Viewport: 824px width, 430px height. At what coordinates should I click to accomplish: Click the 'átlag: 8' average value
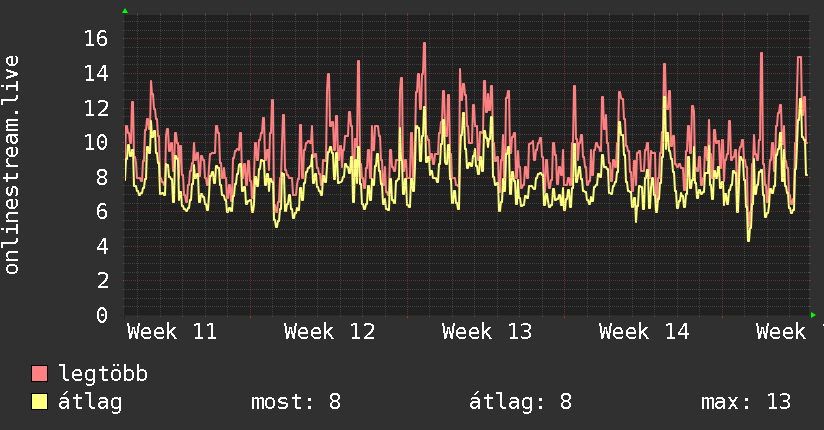coord(520,402)
